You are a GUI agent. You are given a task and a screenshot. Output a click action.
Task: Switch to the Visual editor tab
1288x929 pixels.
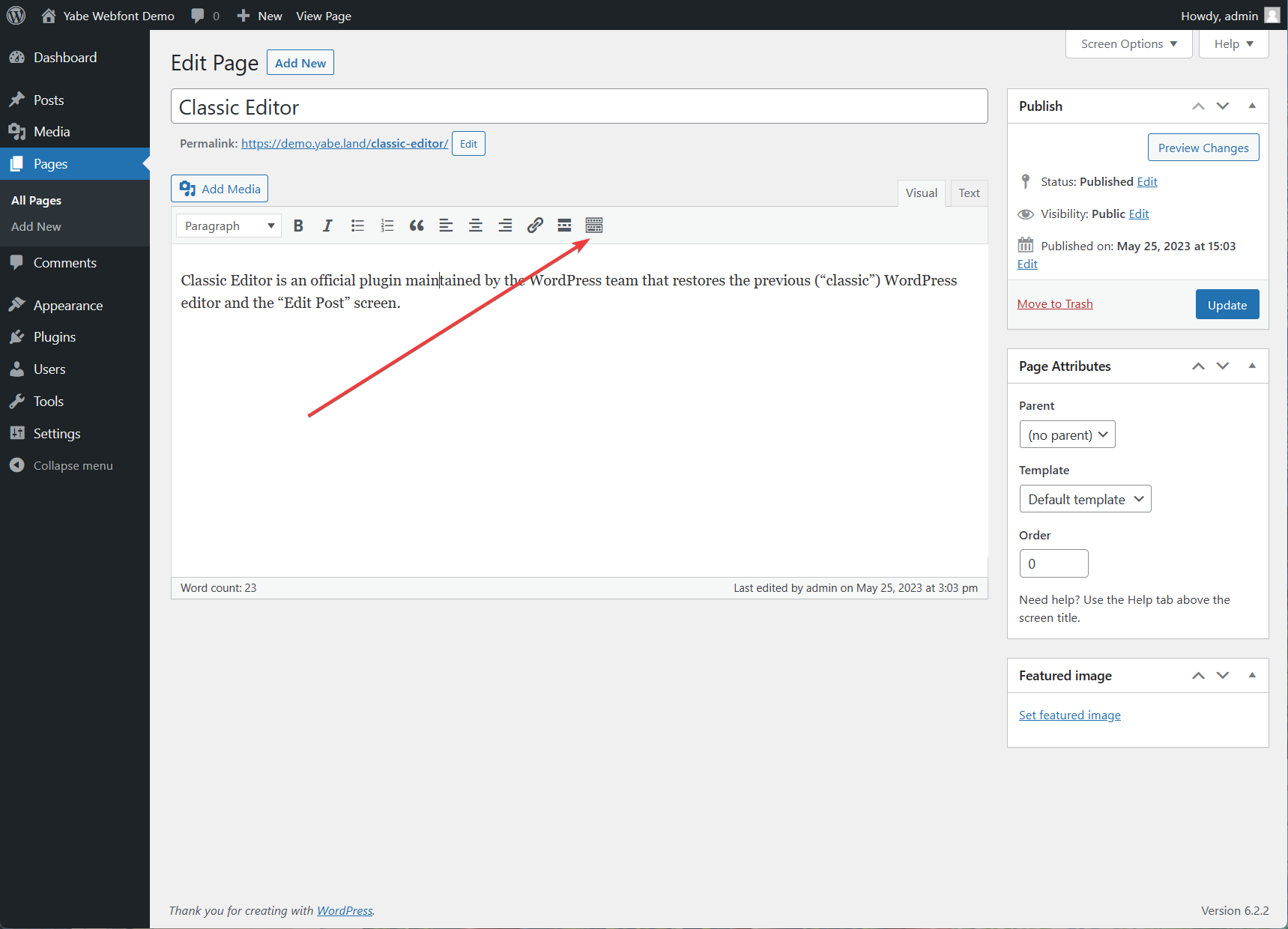point(921,193)
